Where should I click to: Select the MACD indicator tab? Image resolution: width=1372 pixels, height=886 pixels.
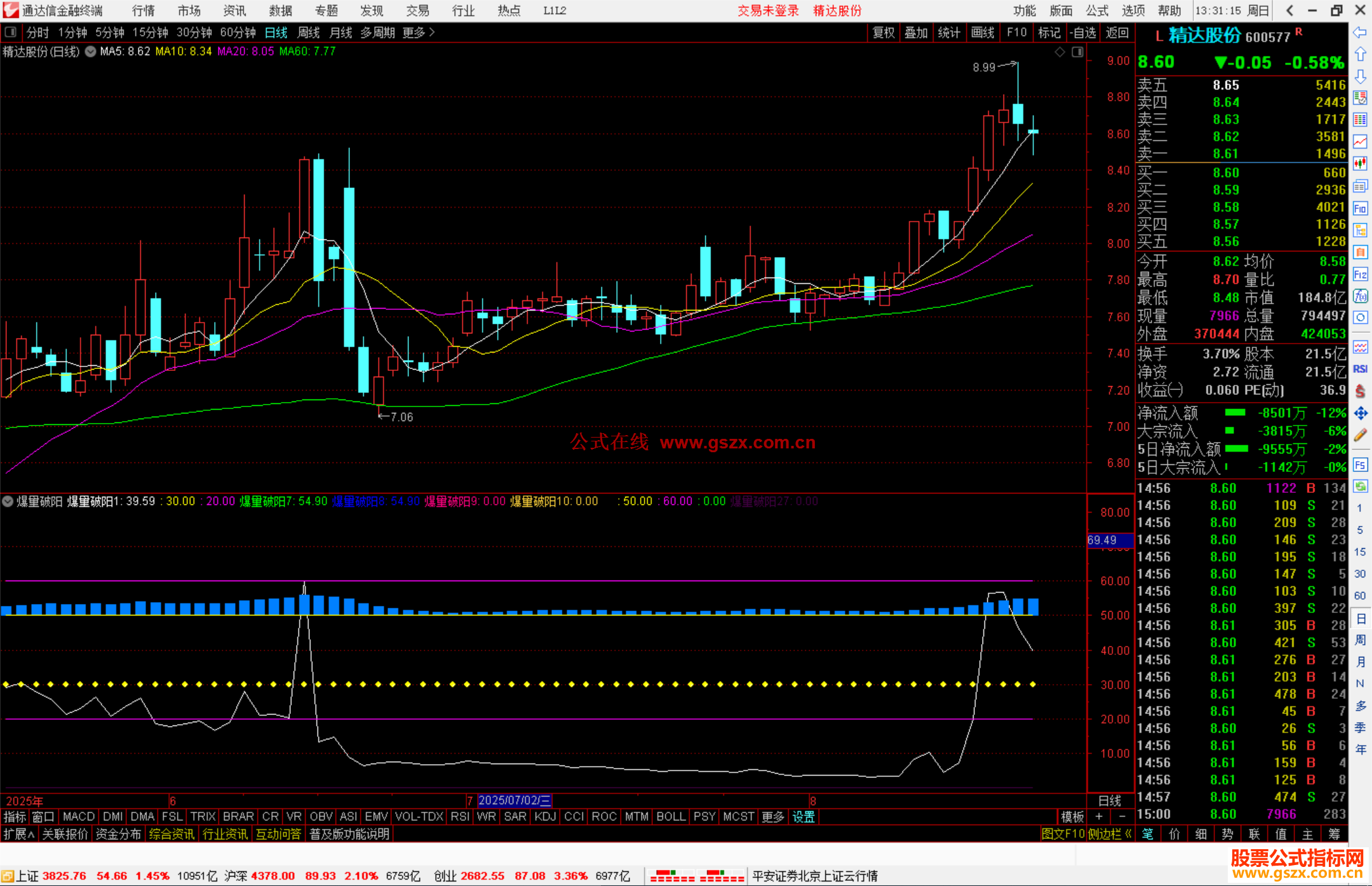79,817
